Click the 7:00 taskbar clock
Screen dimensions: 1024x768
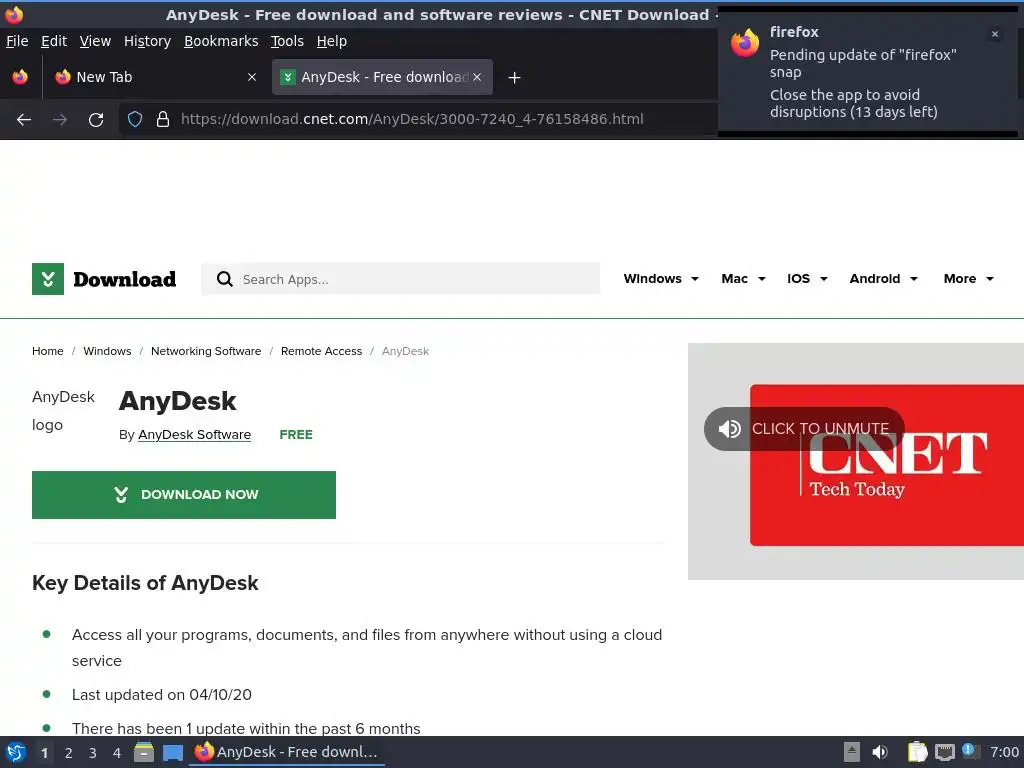pyautogui.click(x=1004, y=752)
